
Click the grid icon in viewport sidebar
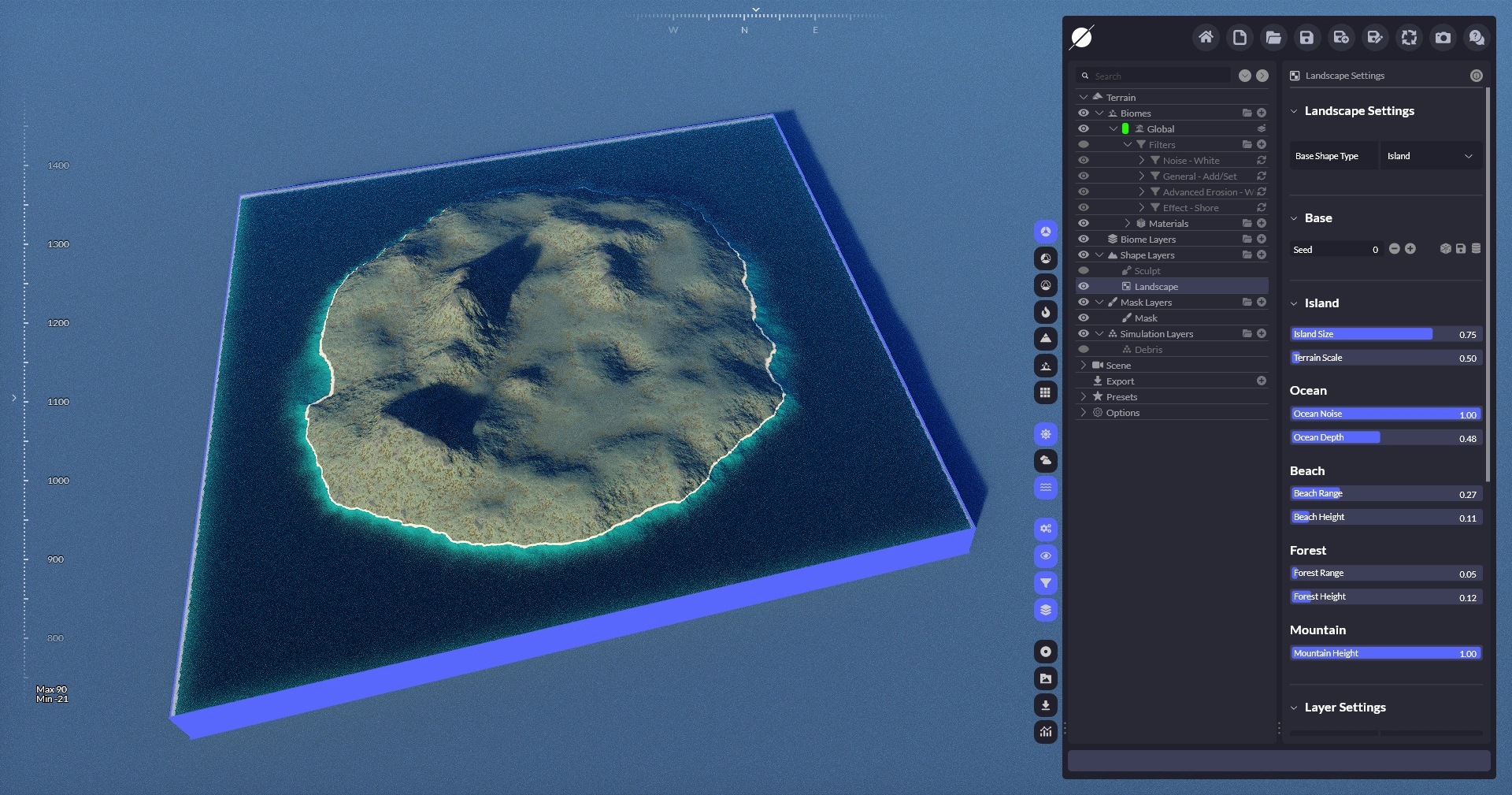[x=1045, y=392]
